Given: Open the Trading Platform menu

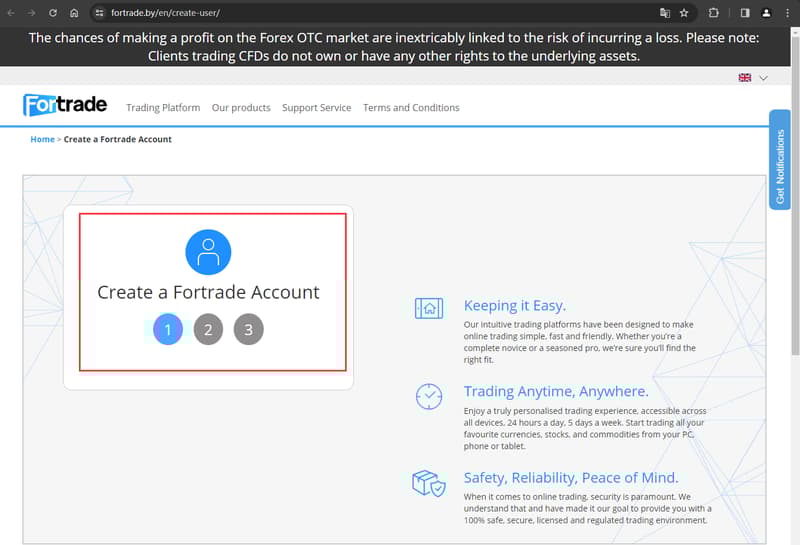Looking at the screenshot, I should (163, 108).
